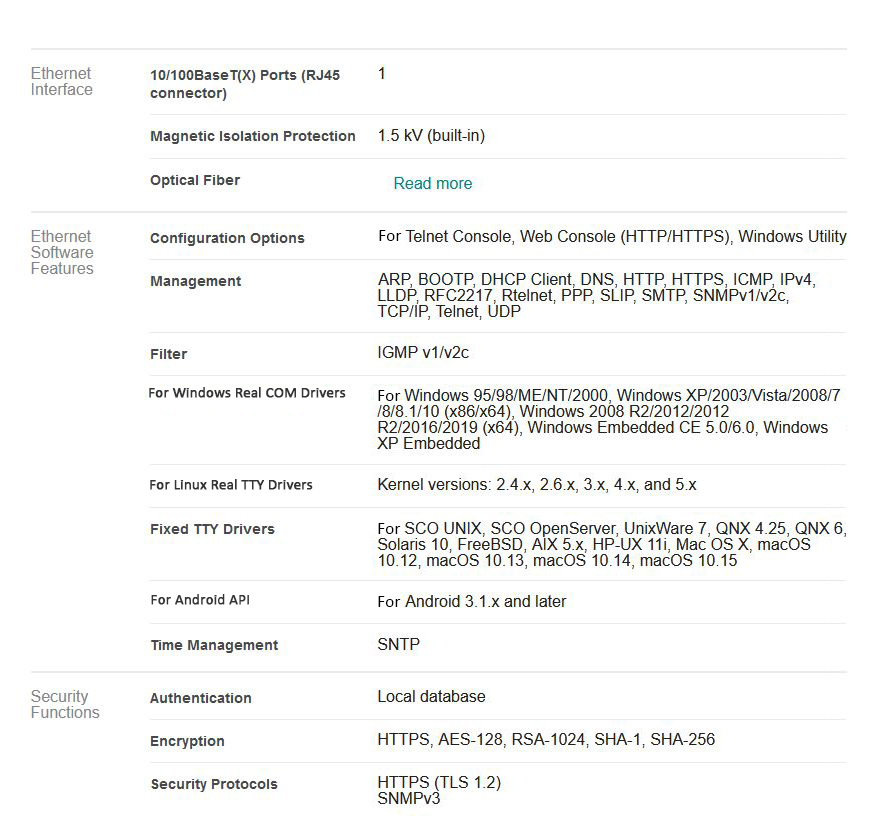Select the 10/100BaseT(X) Ports row label
Image resolution: width=879 pixels, height=823 pixels.
pos(245,85)
